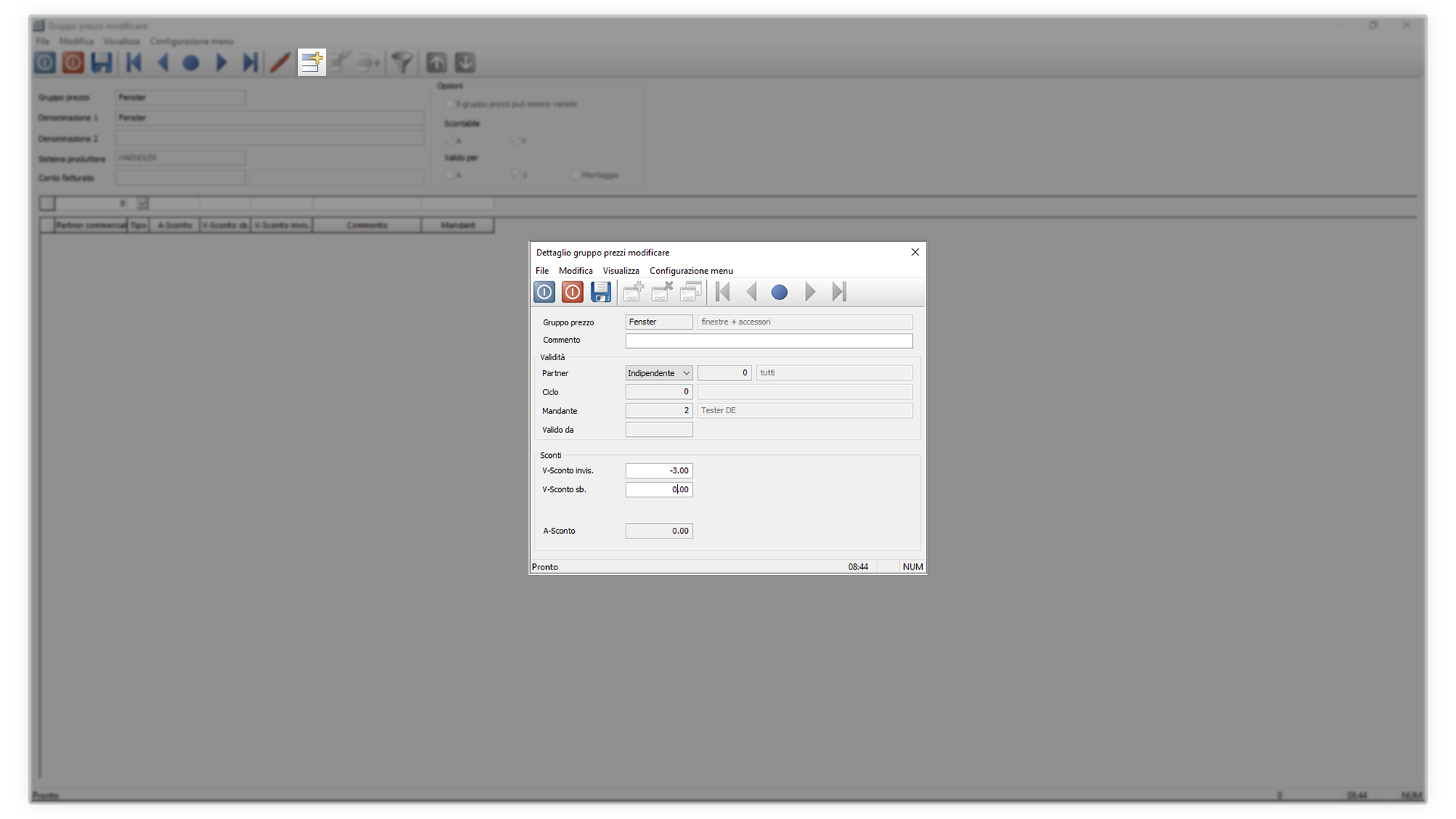Click the Commento text field
Image resolution: width=1456 pixels, height=819 pixels.
768,340
